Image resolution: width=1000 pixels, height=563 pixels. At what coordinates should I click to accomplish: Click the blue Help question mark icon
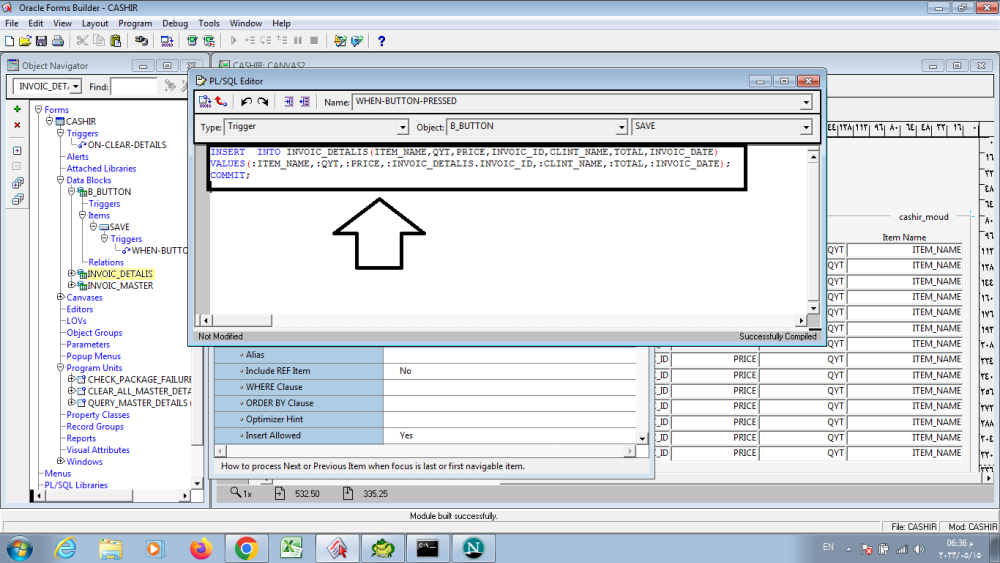coord(381,41)
